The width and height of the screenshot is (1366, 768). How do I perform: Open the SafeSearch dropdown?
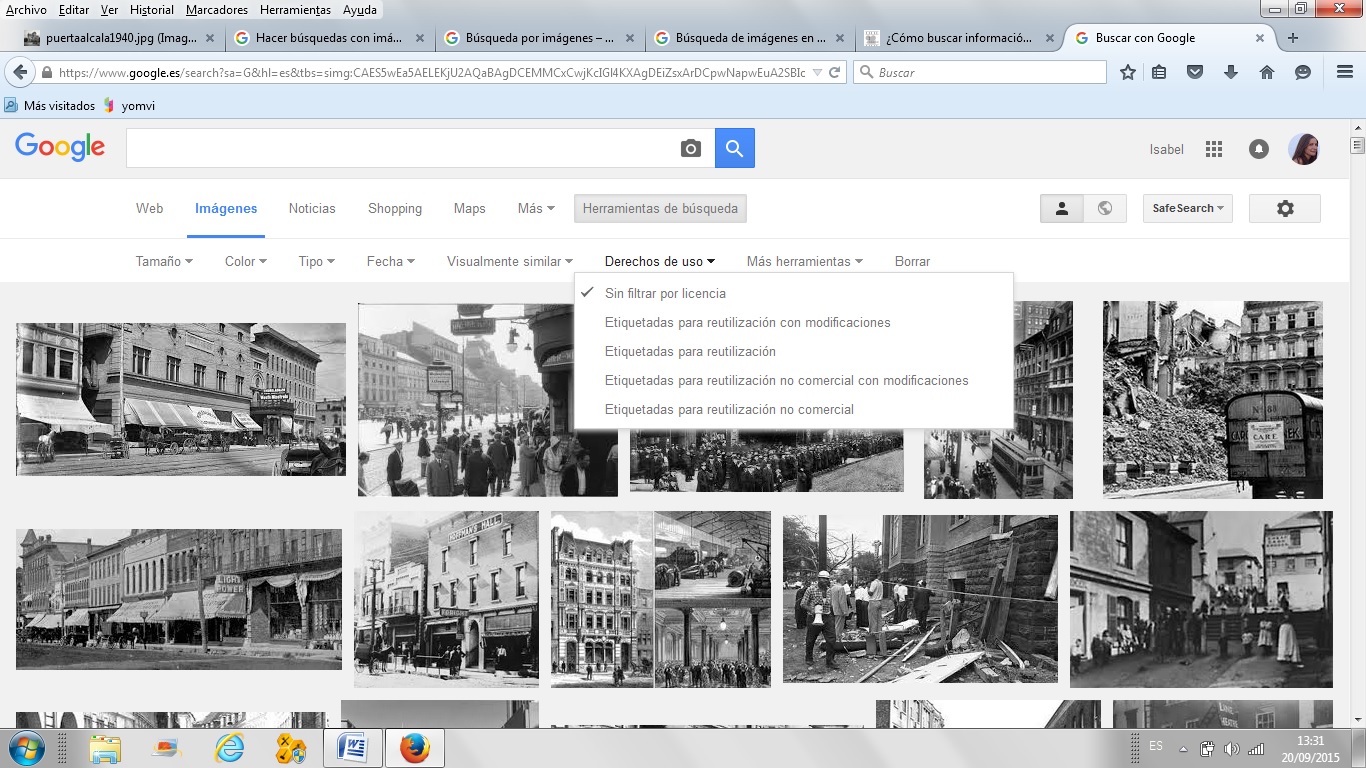coord(1188,208)
